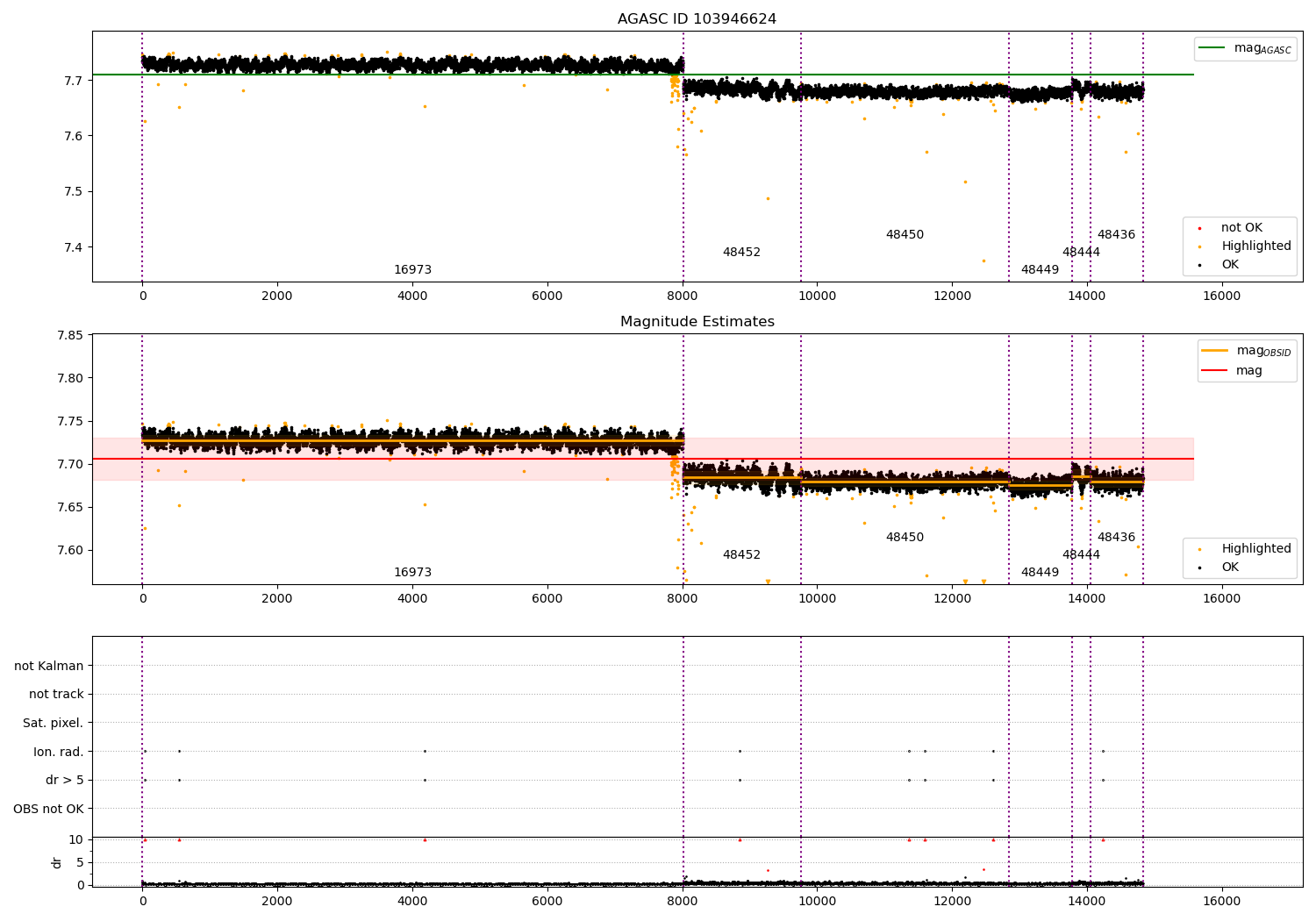This screenshot has width=1316, height=921.
Task: Click the 7.6 tick on top plot
Action: click(73, 136)
